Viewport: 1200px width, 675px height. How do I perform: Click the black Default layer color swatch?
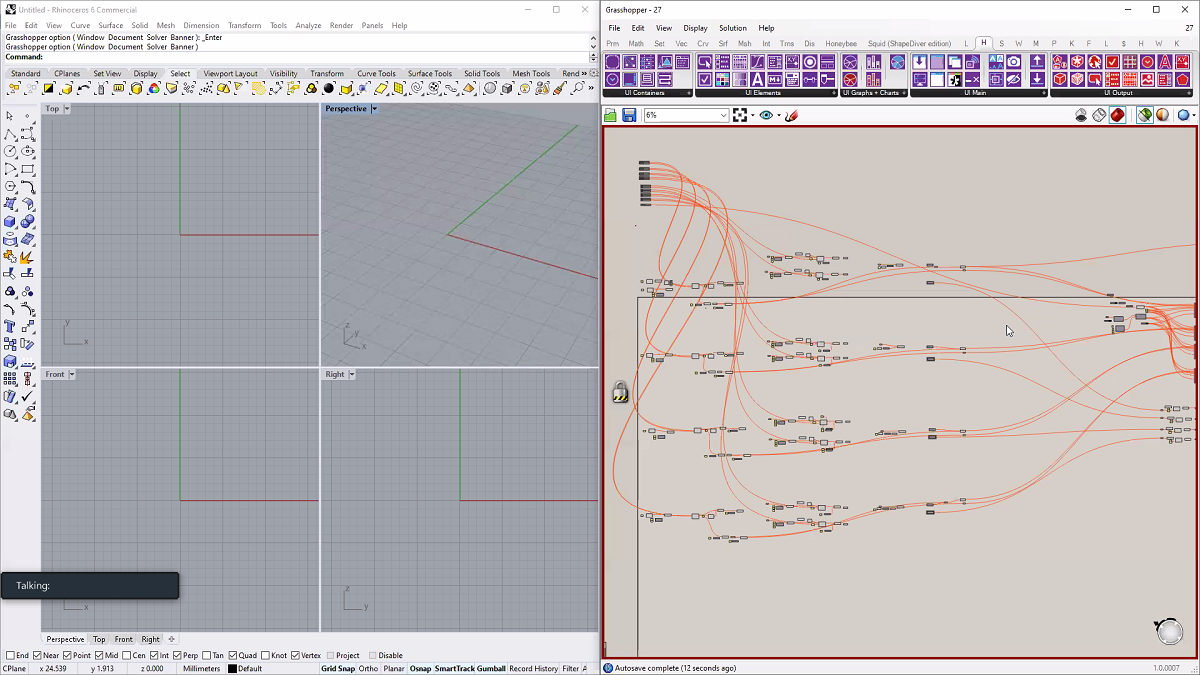coord(232,669)
